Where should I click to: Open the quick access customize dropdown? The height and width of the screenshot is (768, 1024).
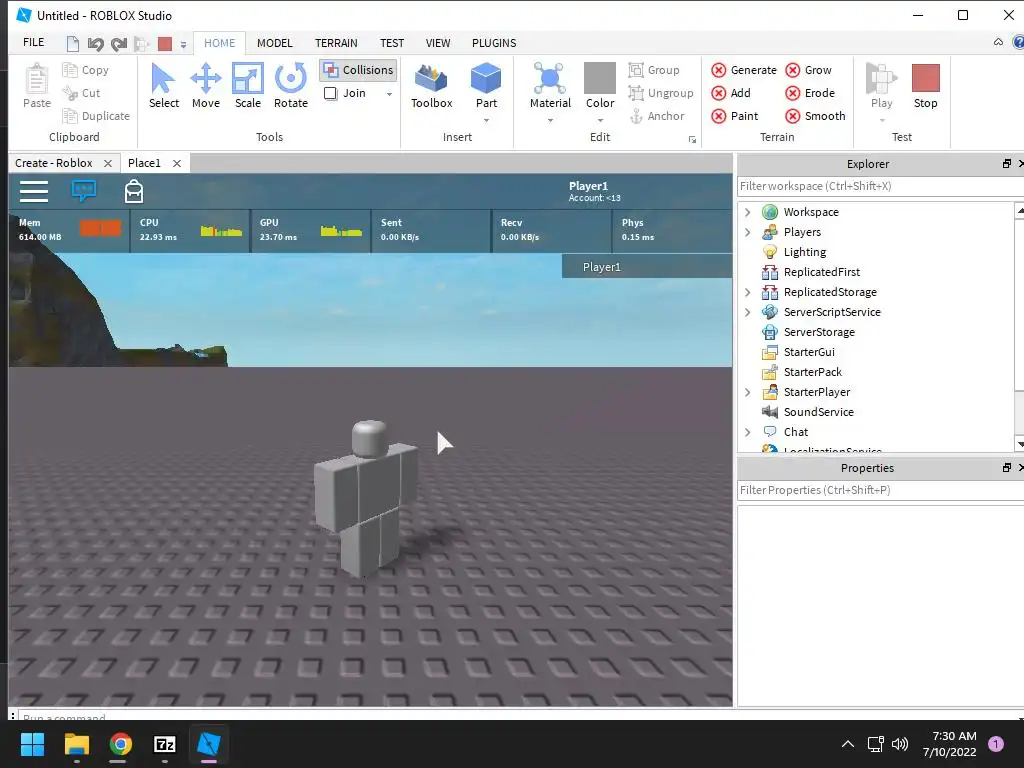[x=184, y=44]
